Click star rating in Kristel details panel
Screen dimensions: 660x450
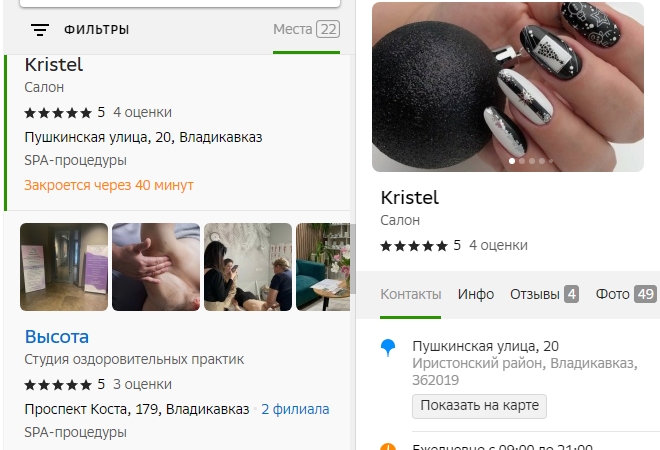414,246
